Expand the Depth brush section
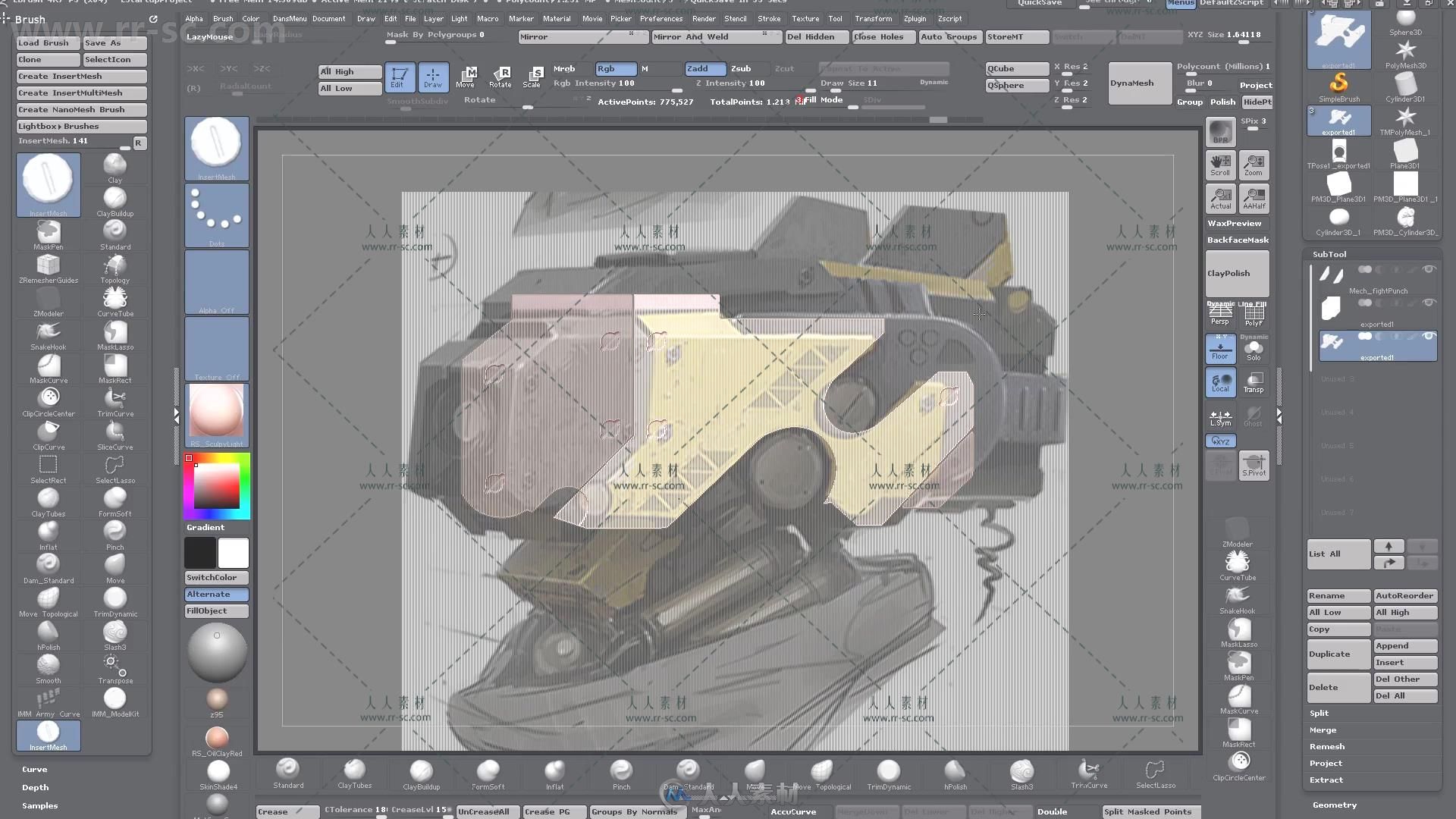This screenshot has height=819, width=1456. point(35,787)
